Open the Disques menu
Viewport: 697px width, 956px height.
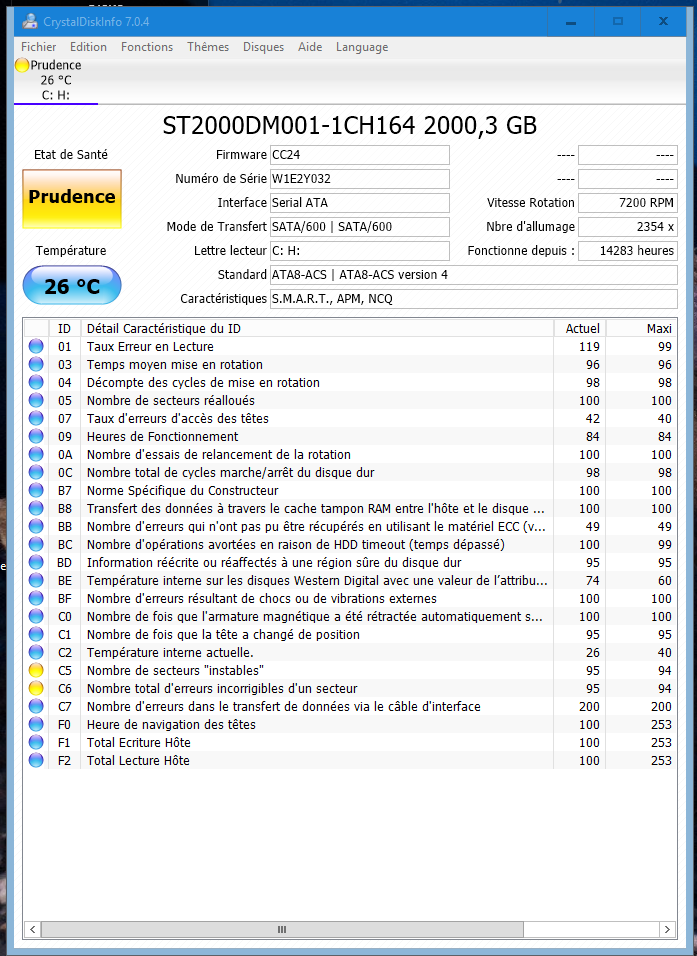click(263, 47)
